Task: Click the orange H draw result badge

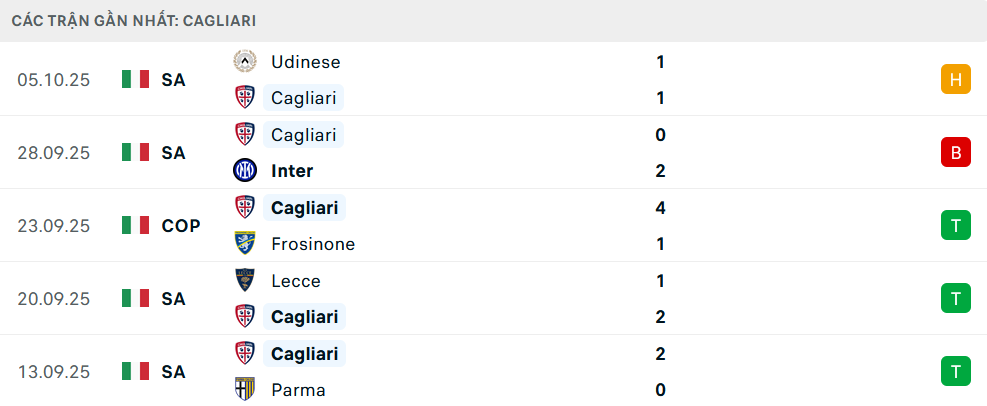Action: 956,80
